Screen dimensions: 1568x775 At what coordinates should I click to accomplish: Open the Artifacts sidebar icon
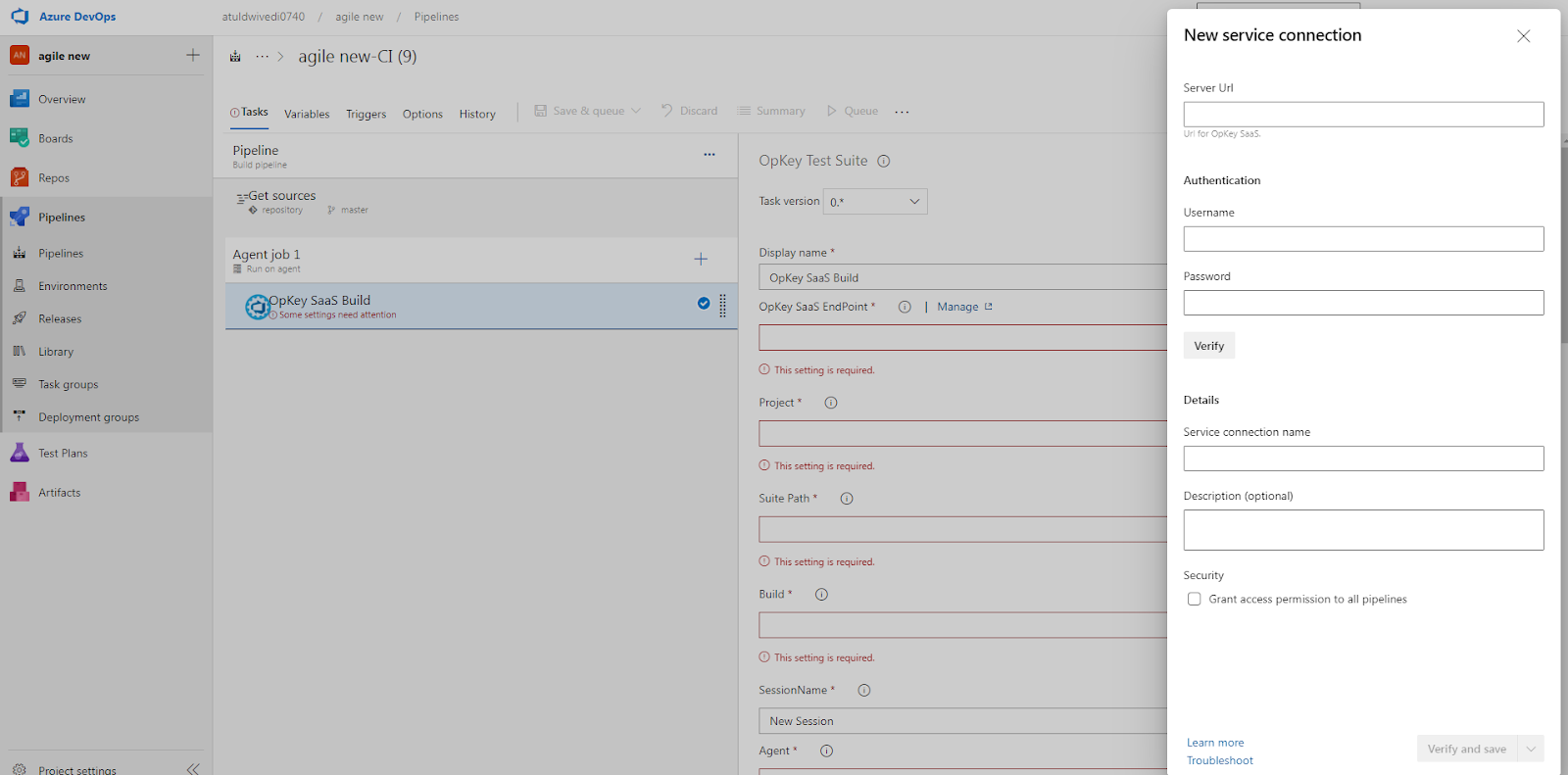[20, 492]
